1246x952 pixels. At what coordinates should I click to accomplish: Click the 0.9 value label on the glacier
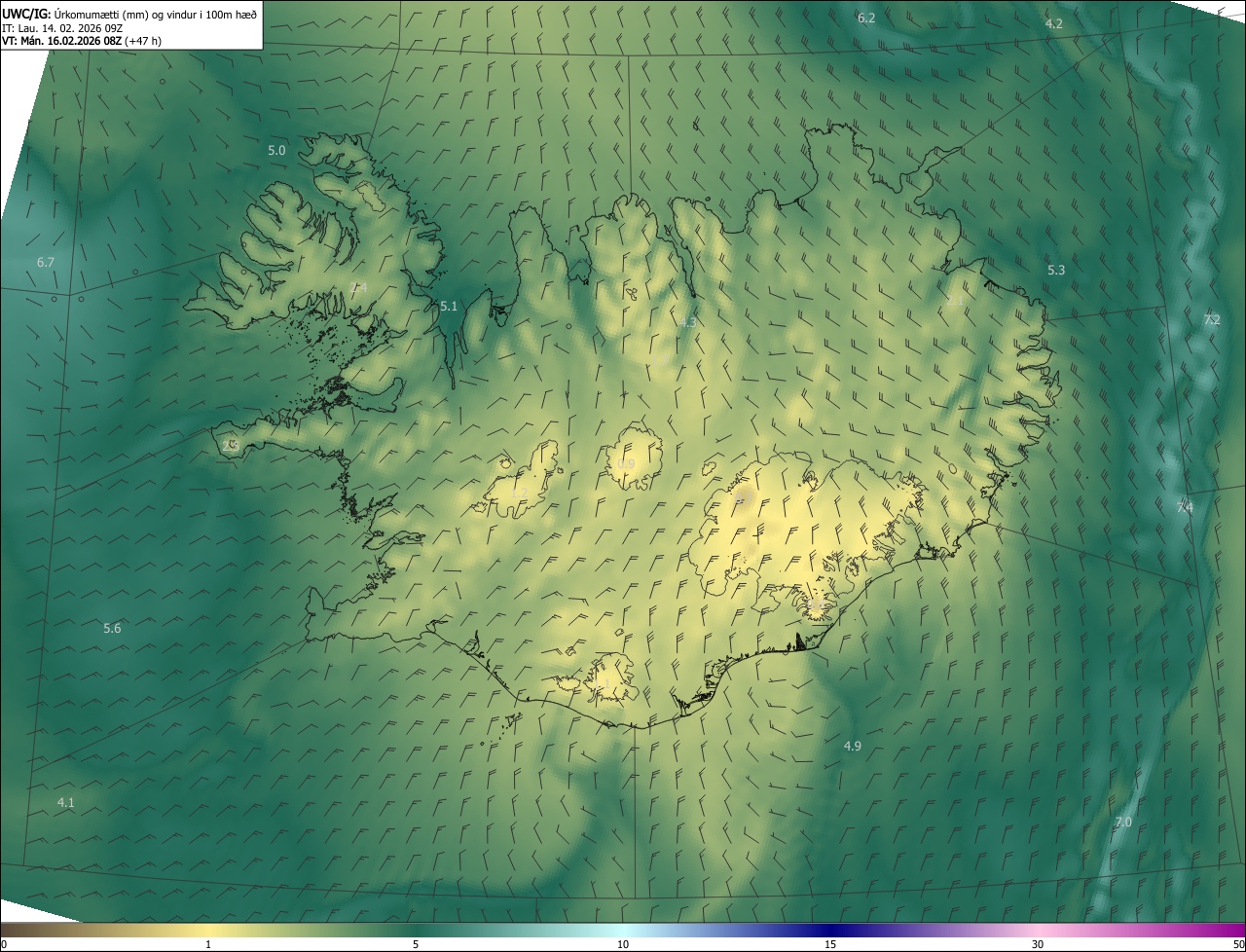626,464
